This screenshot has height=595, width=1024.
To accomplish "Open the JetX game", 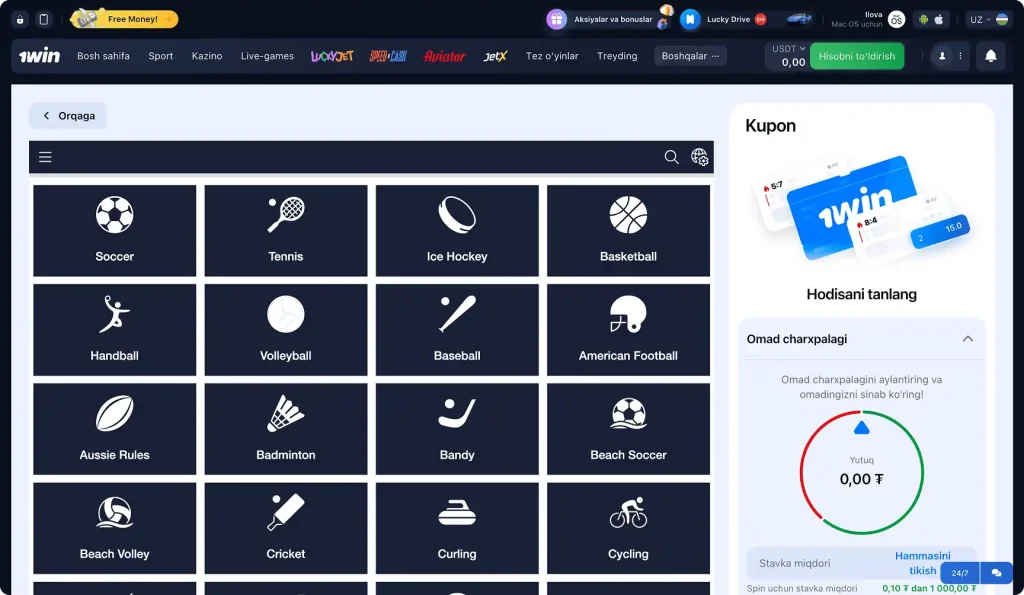I will coord(495,56).
